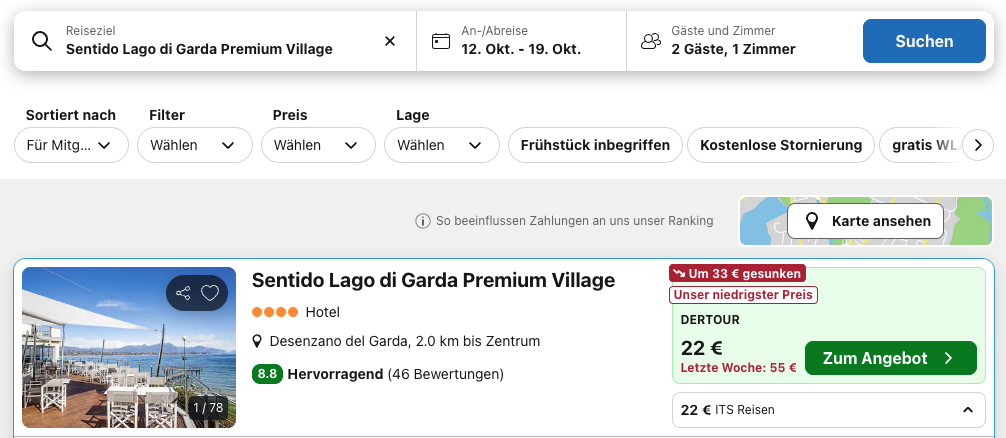1006x438 pixels.
Task: Click the map pin icon on Karte ansehen
Action: point(812,222)
